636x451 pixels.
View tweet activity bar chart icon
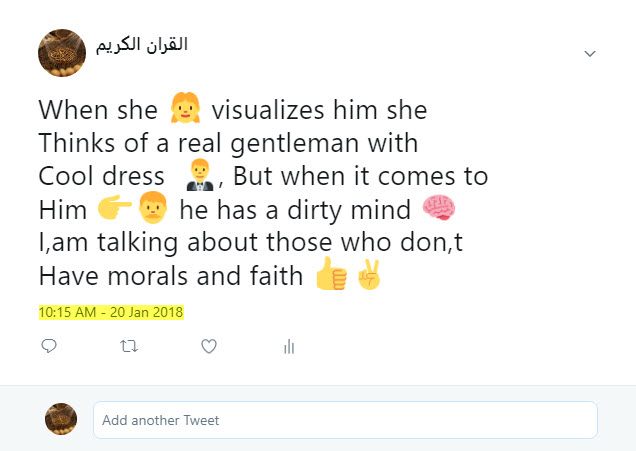(x=289, y=346)
